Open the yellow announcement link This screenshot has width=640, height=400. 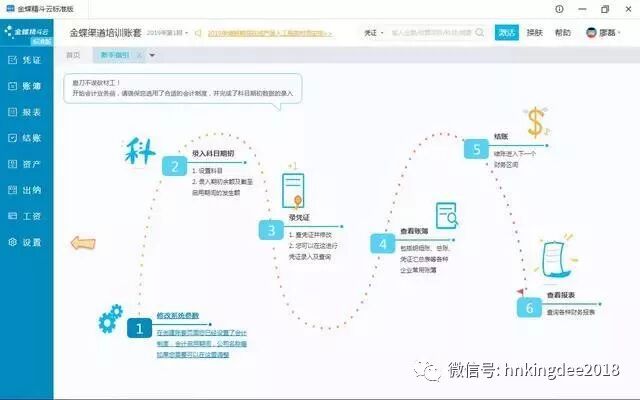[x=270, y=33]
